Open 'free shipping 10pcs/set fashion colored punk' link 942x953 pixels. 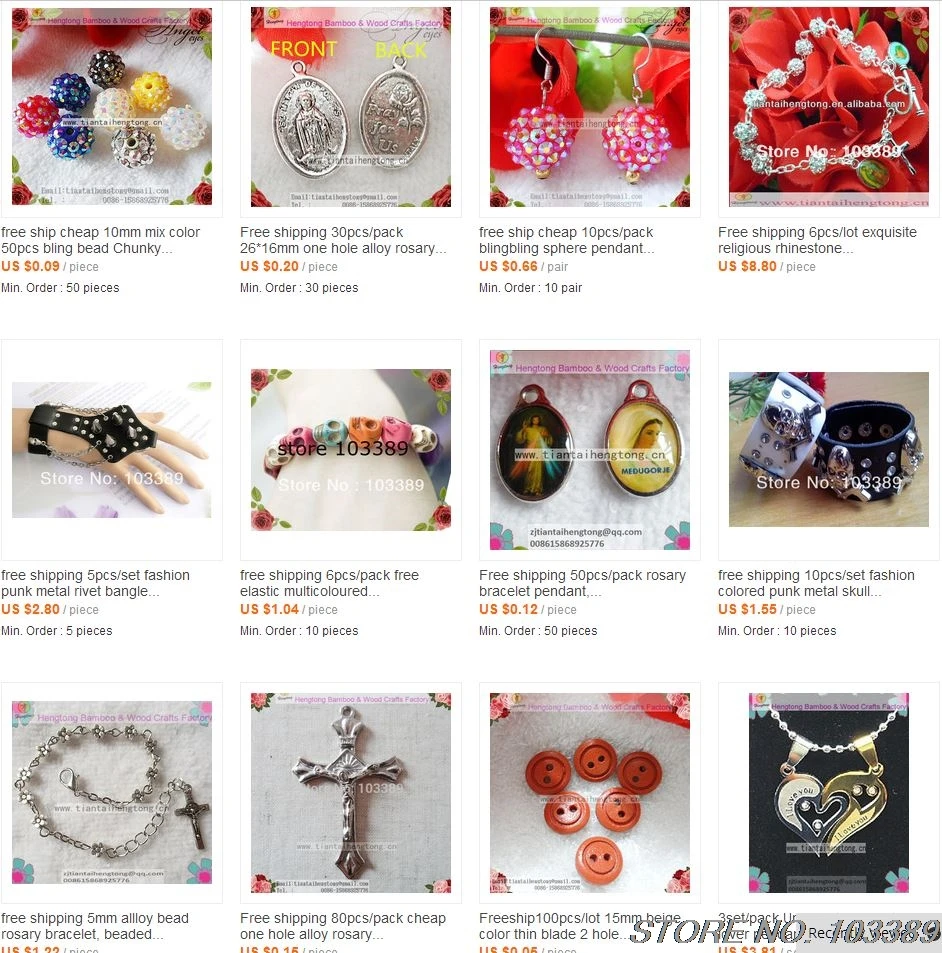[x=816, y=583]
